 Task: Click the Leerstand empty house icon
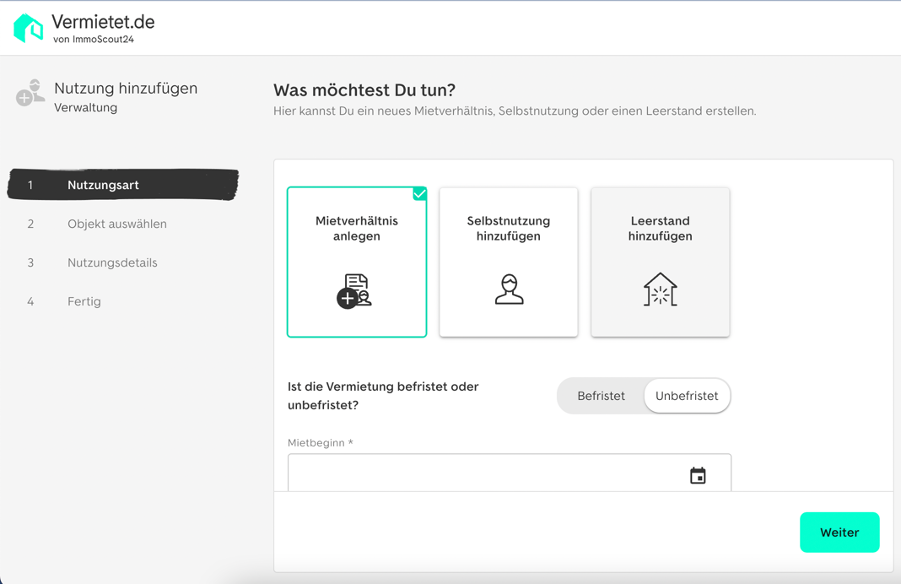660,289
